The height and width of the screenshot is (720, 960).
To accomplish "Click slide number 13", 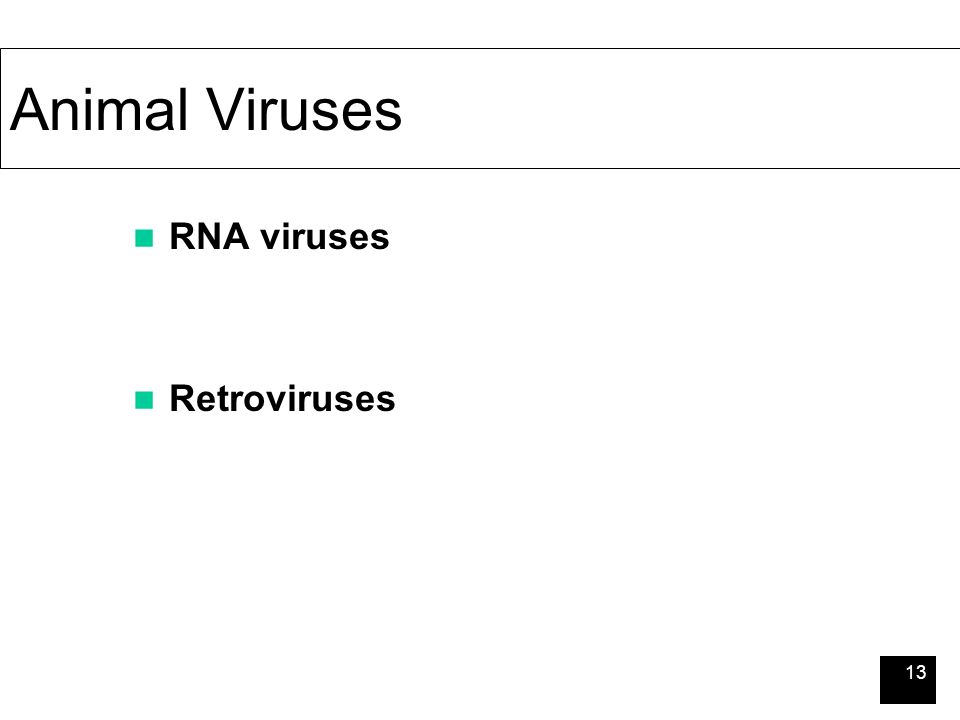I will pyautogui.click(x=915, y=672).
